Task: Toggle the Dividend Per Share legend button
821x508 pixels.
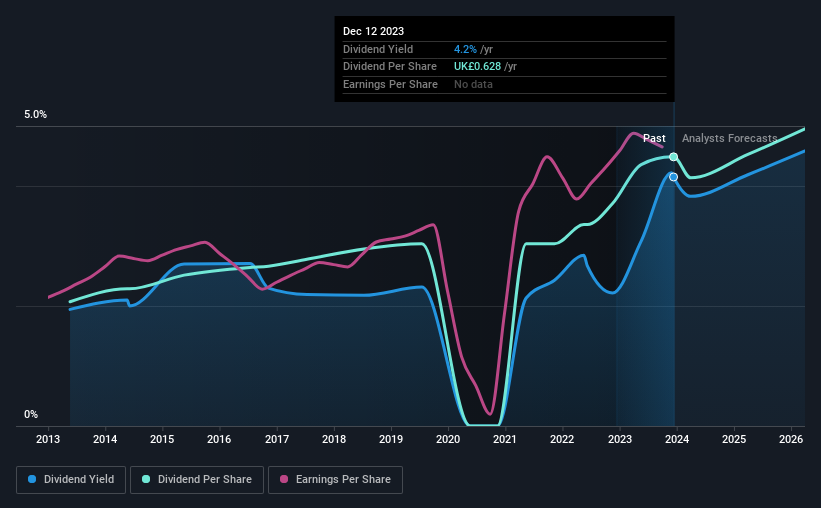Action: pos(197,480)
